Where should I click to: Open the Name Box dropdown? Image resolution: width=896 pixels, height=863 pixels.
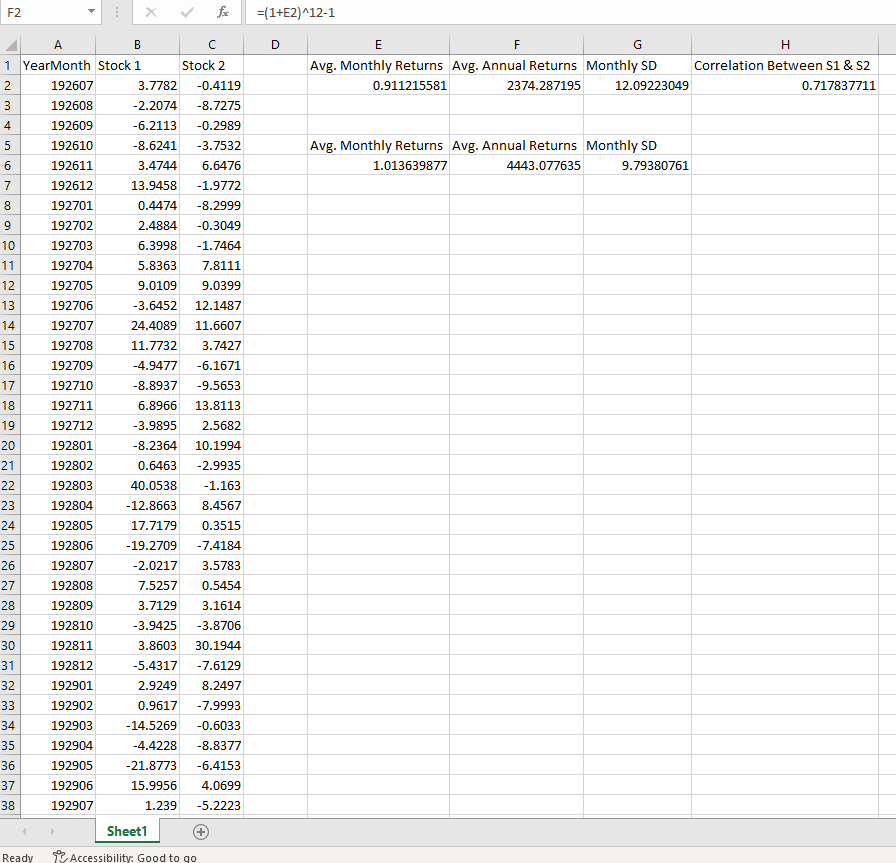point(92,13)
